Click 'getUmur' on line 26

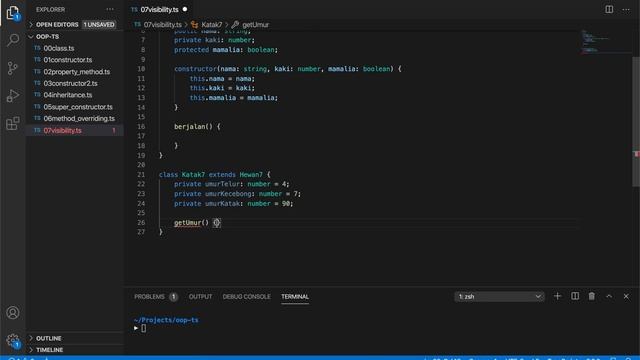[187, 223]
